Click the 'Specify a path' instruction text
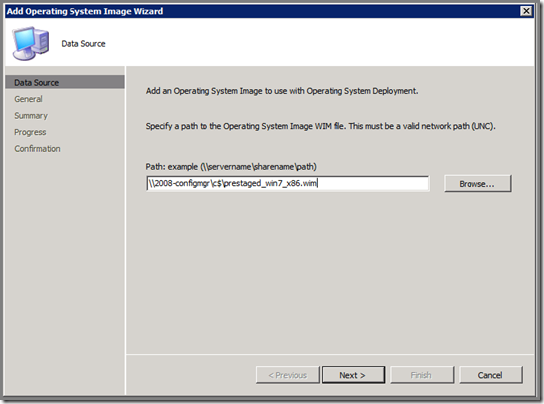544x404 pixels. [x=321, y=126]
